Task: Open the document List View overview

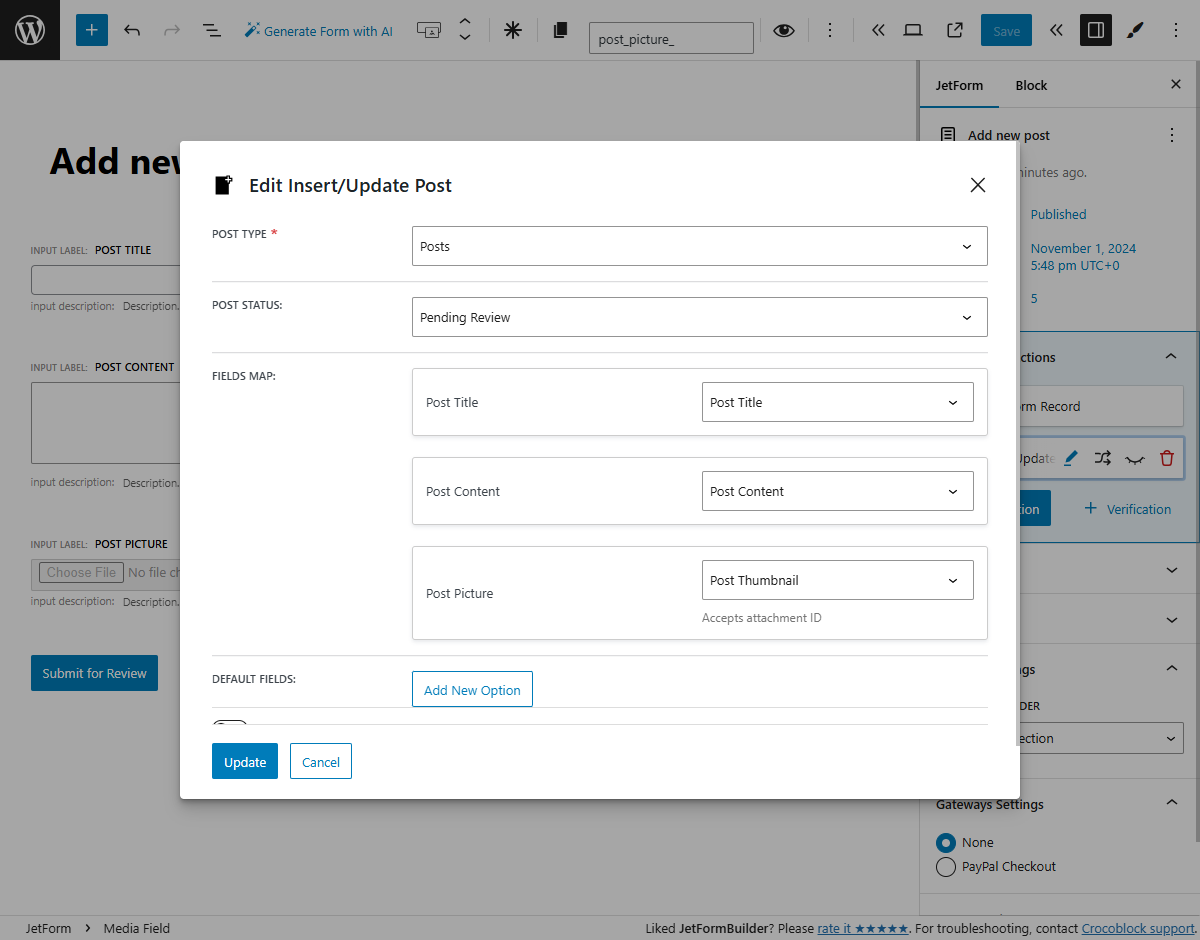Action: (212, 31)
